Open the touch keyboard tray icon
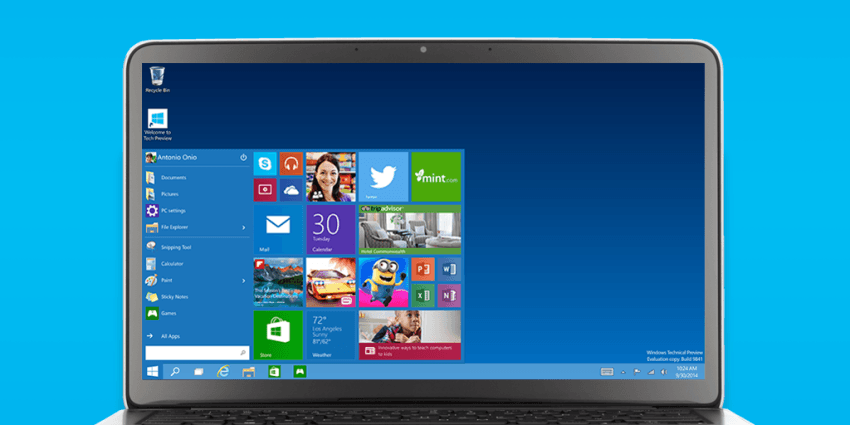This screenshot has height=425, width=850. (x=607, y=372)
